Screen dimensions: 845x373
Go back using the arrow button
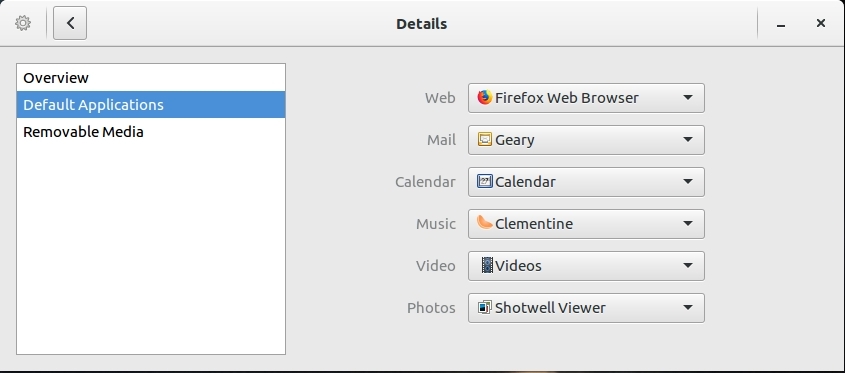[x=70, y=23]
